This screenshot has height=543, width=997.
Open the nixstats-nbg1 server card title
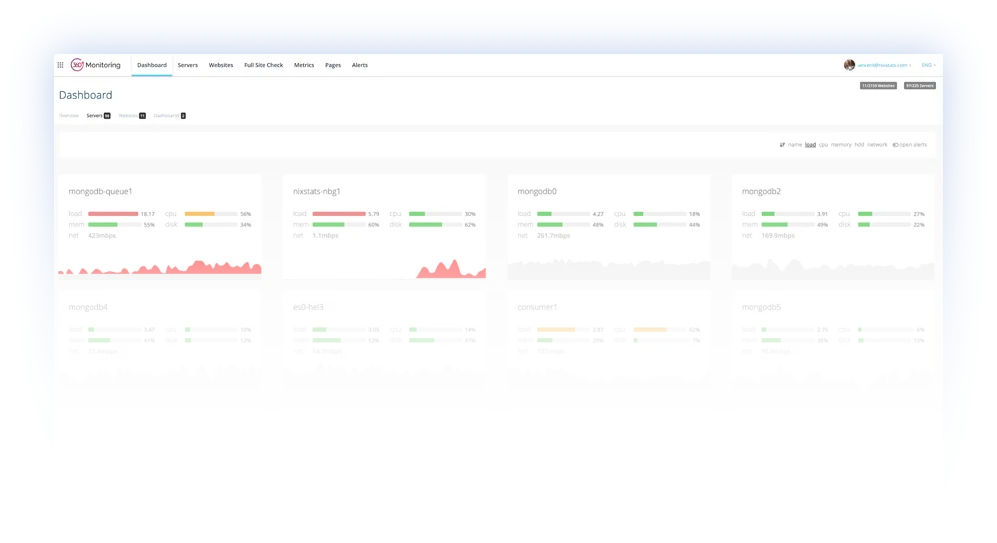coord(317,191)
